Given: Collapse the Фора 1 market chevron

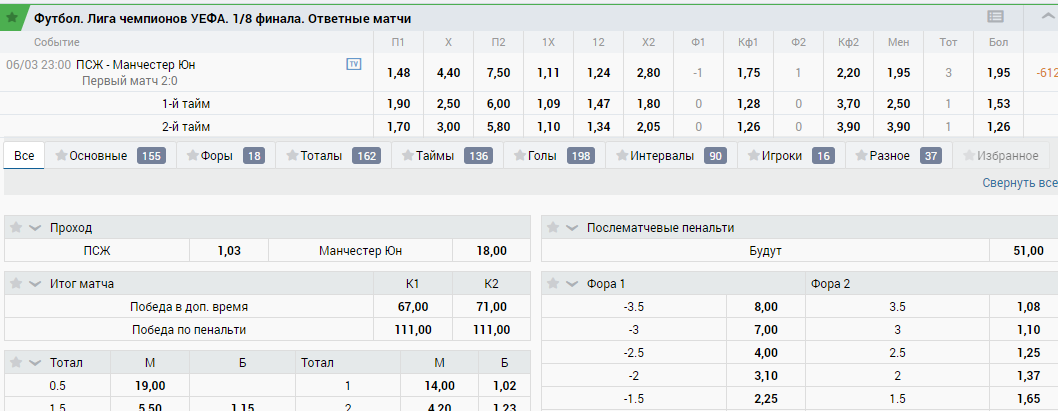Looking at the screenshot, I should [x=572, y=285].
